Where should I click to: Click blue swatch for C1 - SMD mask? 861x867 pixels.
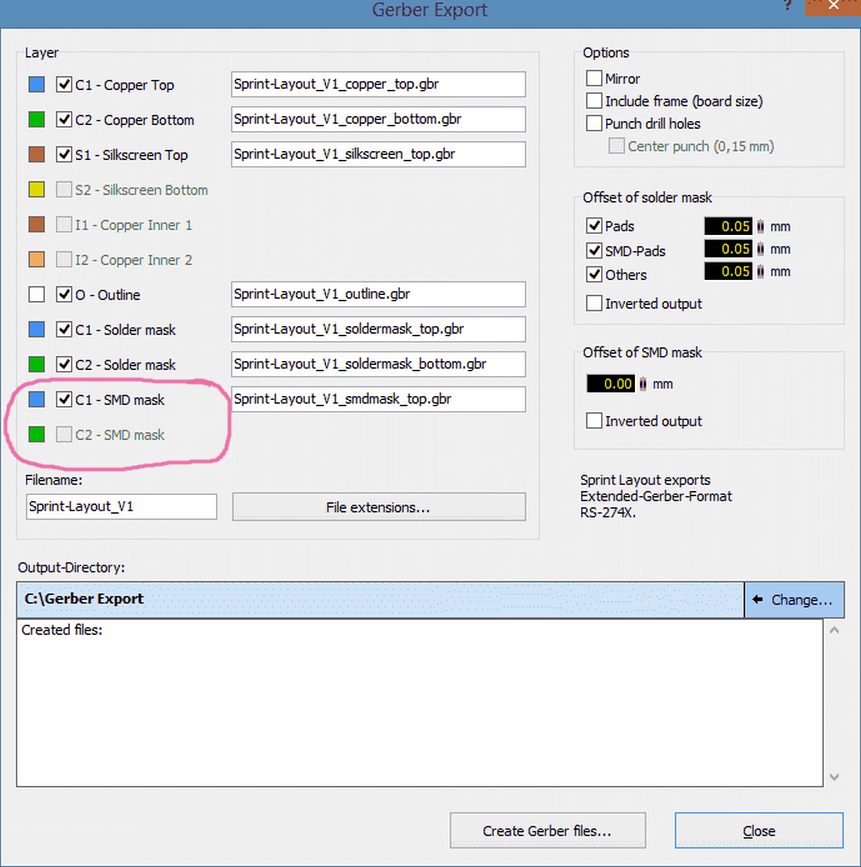(x=36, y=399)
